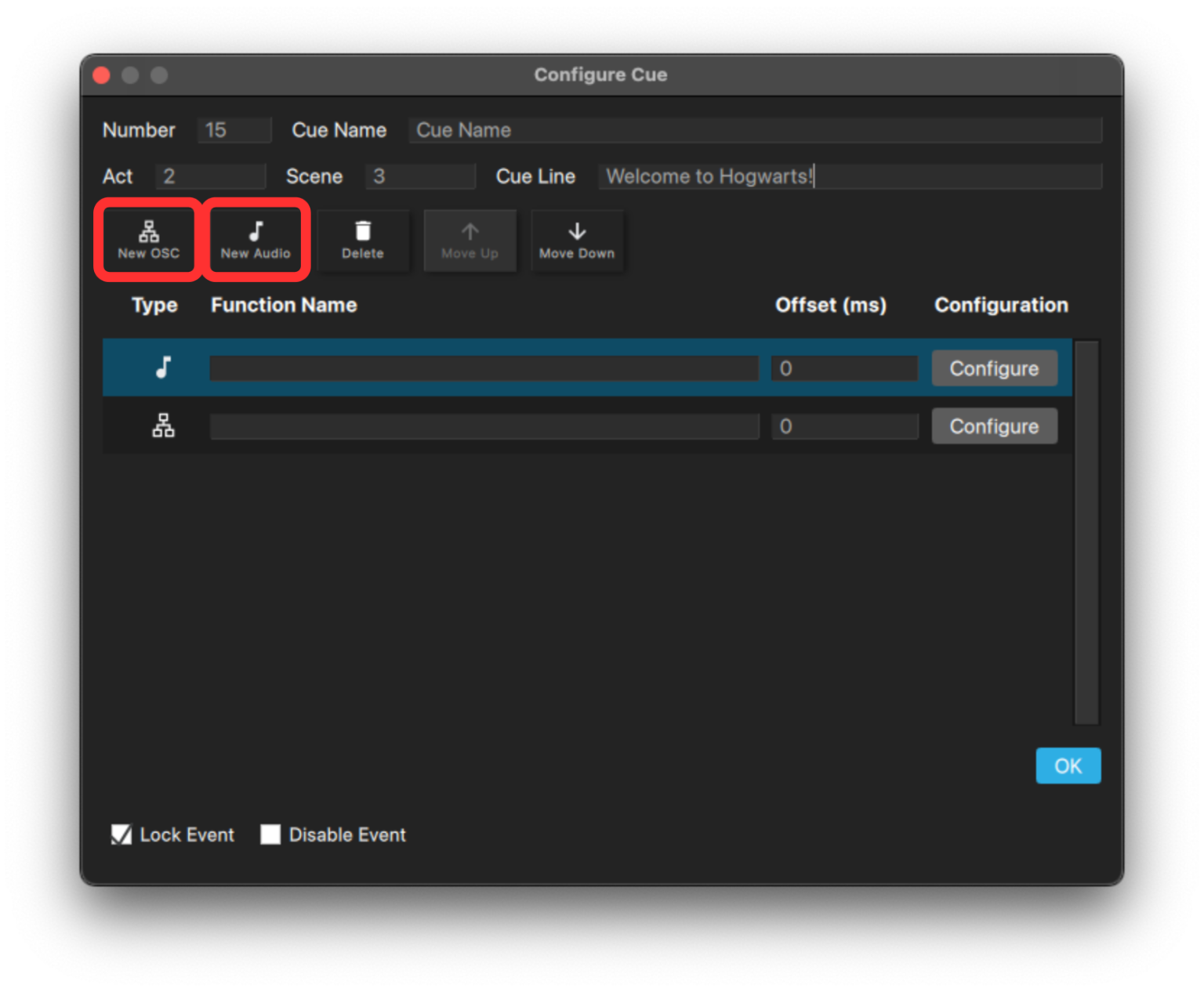Add a New Audio event
Screen dimensions: 1204x992
(256, 240)
